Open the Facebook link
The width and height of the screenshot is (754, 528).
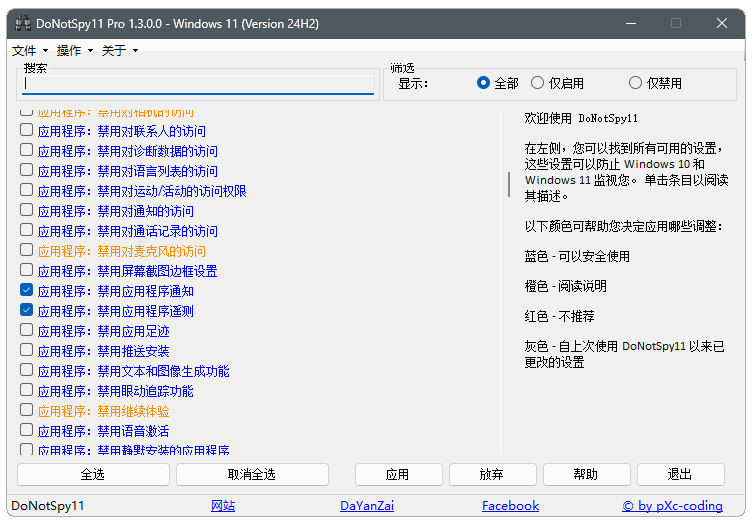pos(510,506)
